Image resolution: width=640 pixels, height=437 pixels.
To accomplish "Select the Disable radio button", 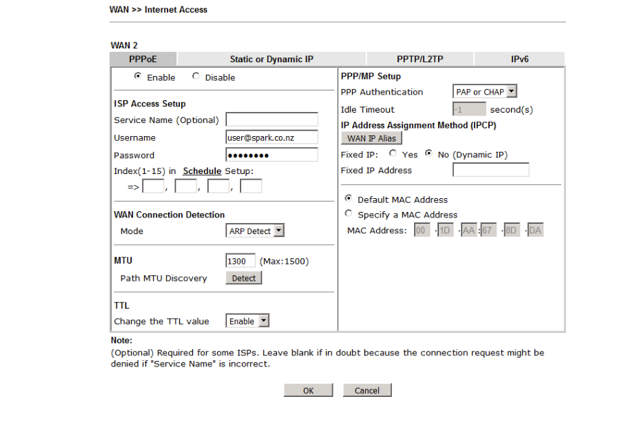I will pyautogui.click(x=195, y=77).
